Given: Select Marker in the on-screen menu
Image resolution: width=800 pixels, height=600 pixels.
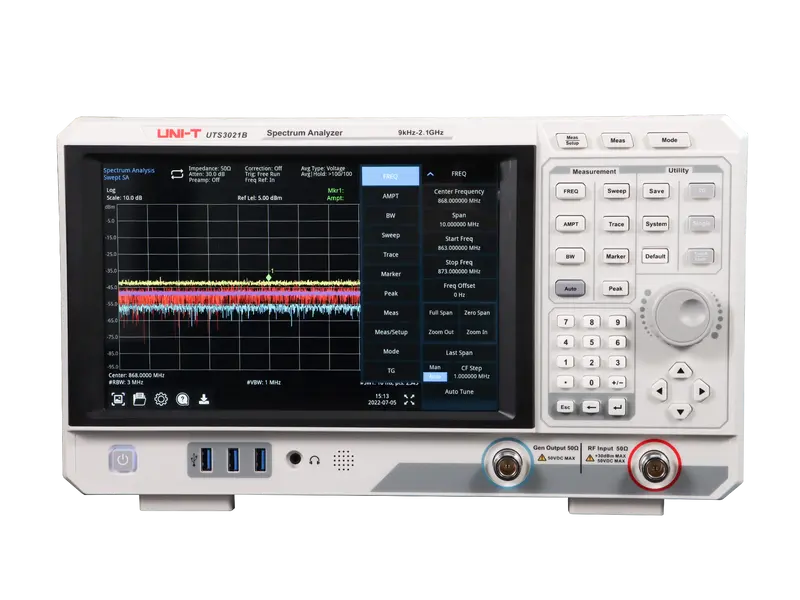Looking at the screenshot, I should tap(390, 274).
